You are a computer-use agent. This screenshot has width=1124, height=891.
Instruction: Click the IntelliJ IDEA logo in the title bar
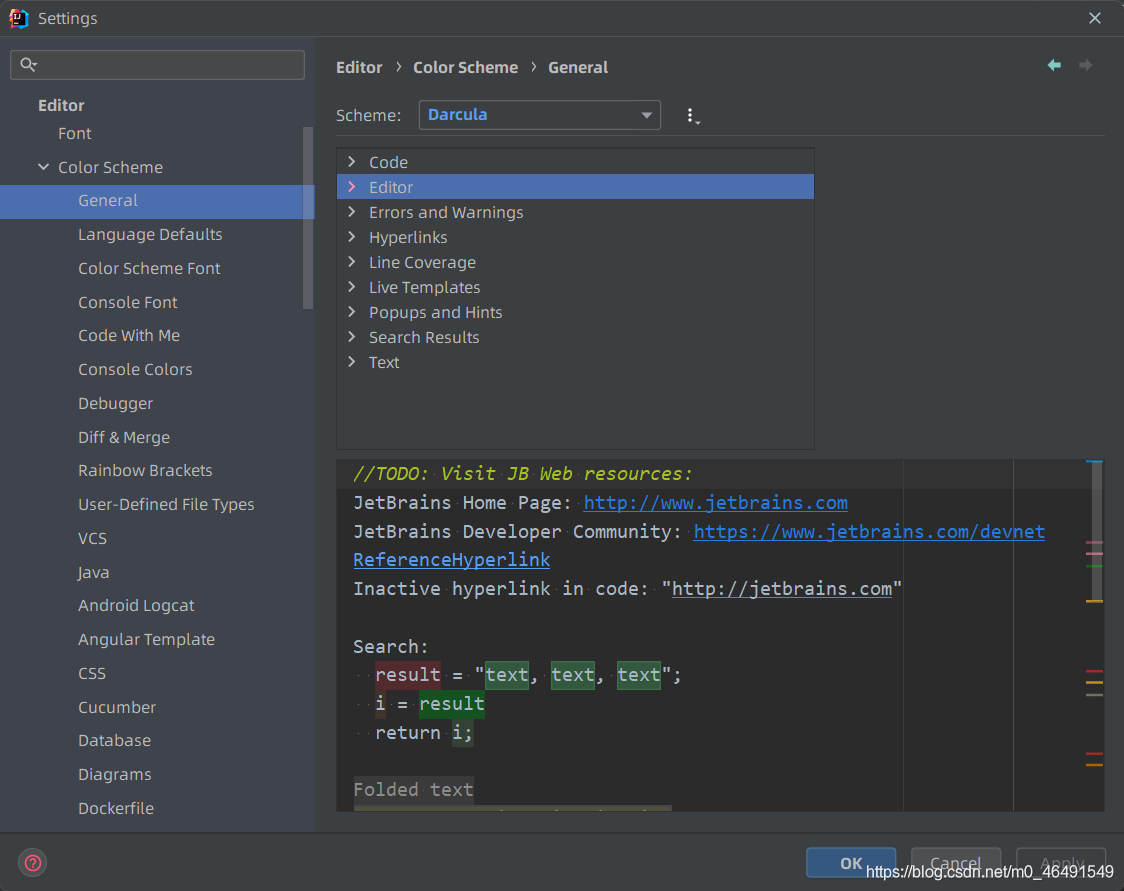coord(19,18)
